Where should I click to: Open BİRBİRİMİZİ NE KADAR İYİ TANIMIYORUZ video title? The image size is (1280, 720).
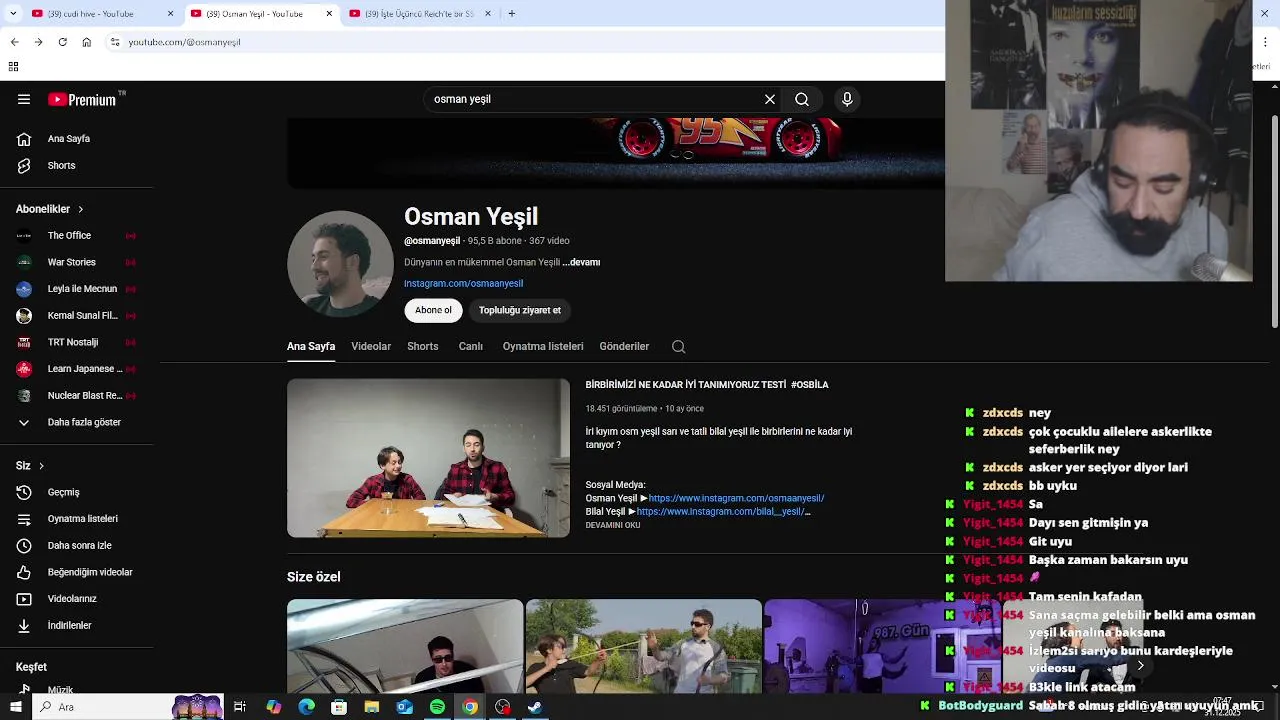point(707,385)
